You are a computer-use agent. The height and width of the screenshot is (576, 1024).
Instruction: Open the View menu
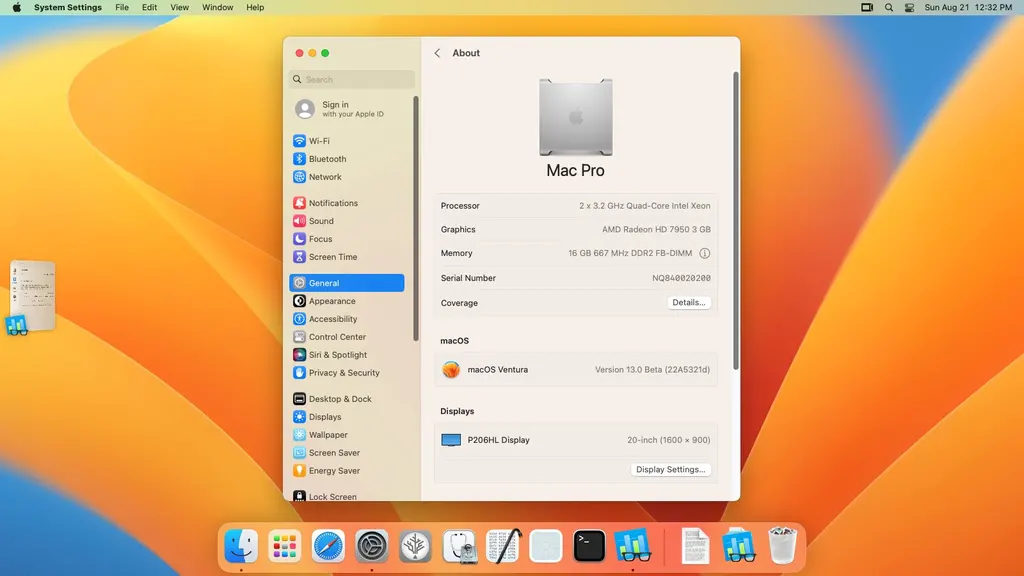click(180, 8)
